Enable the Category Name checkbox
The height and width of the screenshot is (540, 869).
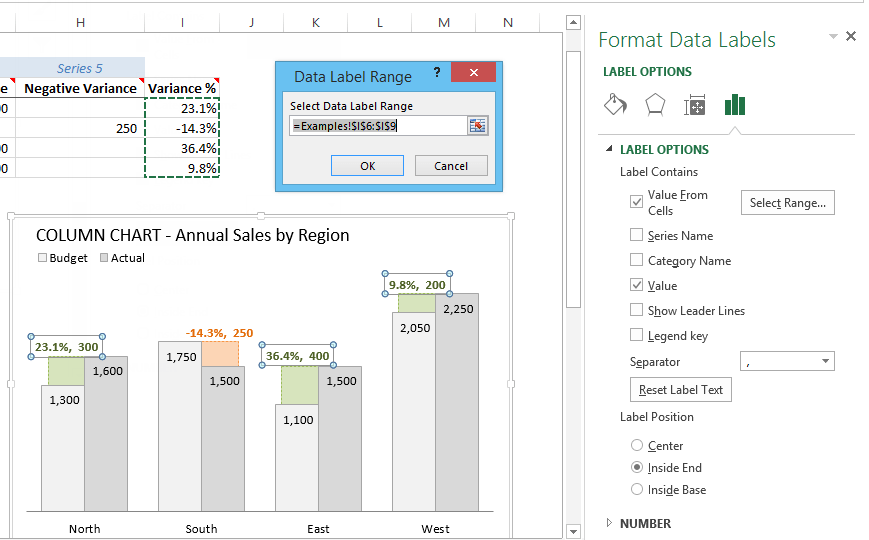pyautogui.click(x=636, y=260)
